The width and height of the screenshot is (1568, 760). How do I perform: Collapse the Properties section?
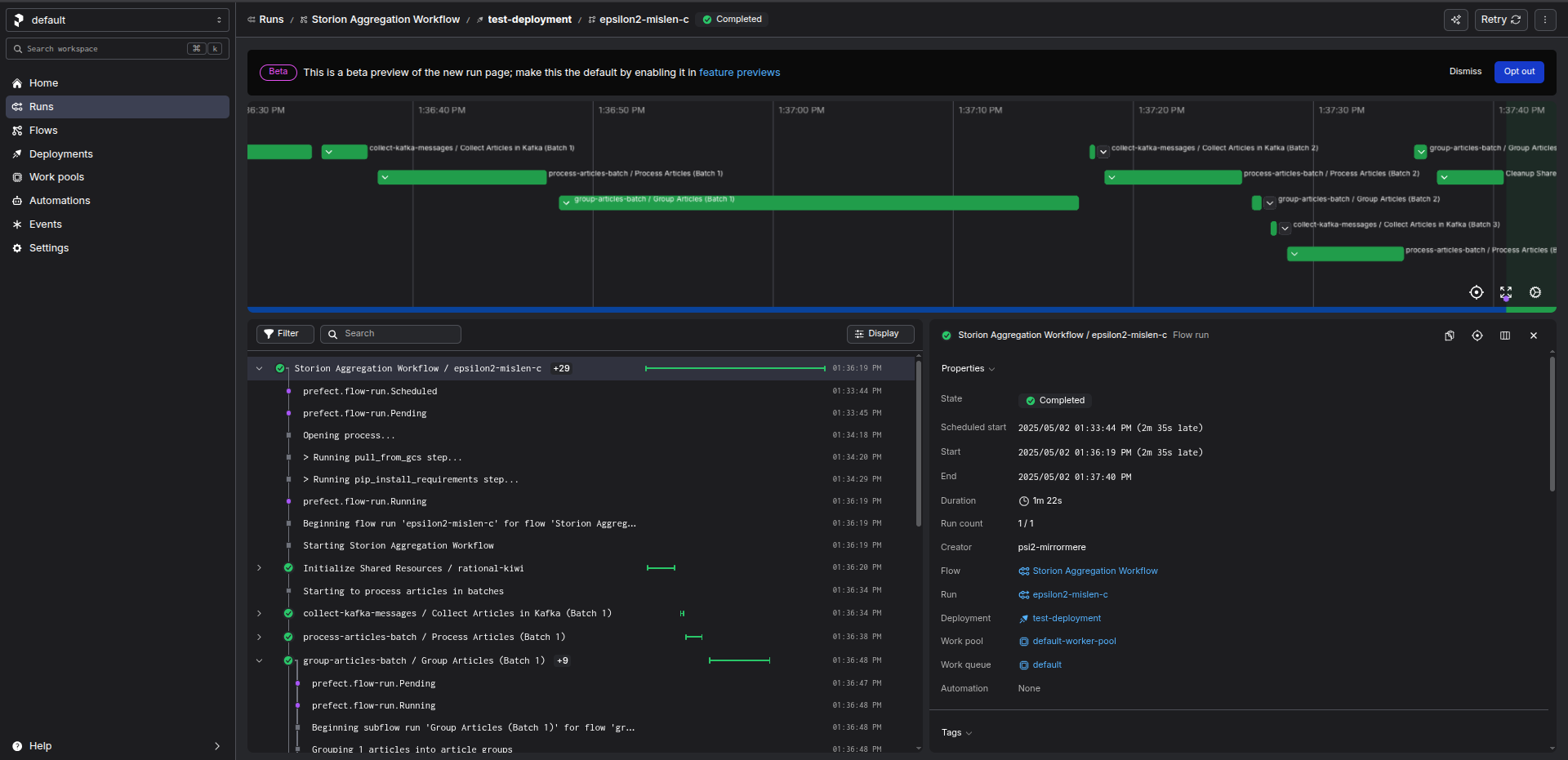pyautogui.click(x=968, y=369)
